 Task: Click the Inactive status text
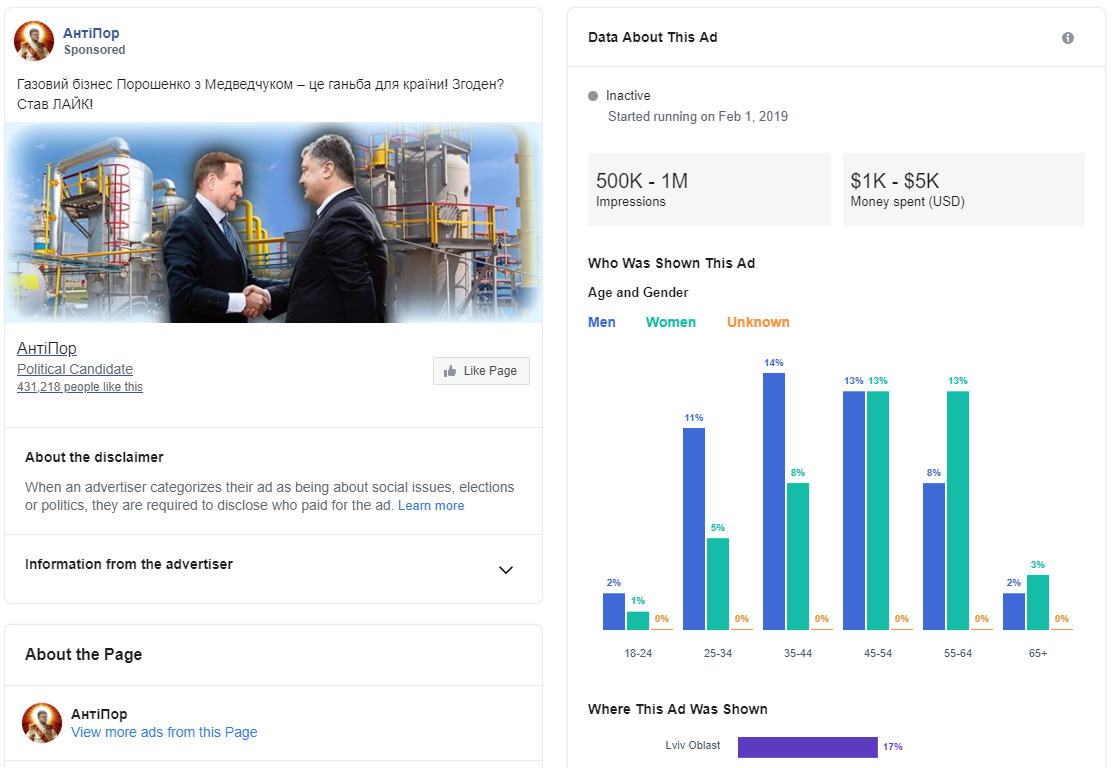tap(628, 96)
